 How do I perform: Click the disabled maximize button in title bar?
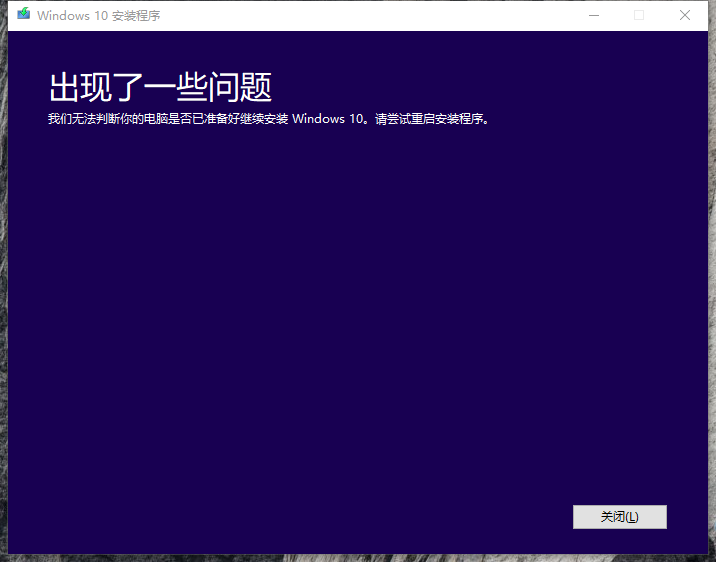tap(639, 15)
